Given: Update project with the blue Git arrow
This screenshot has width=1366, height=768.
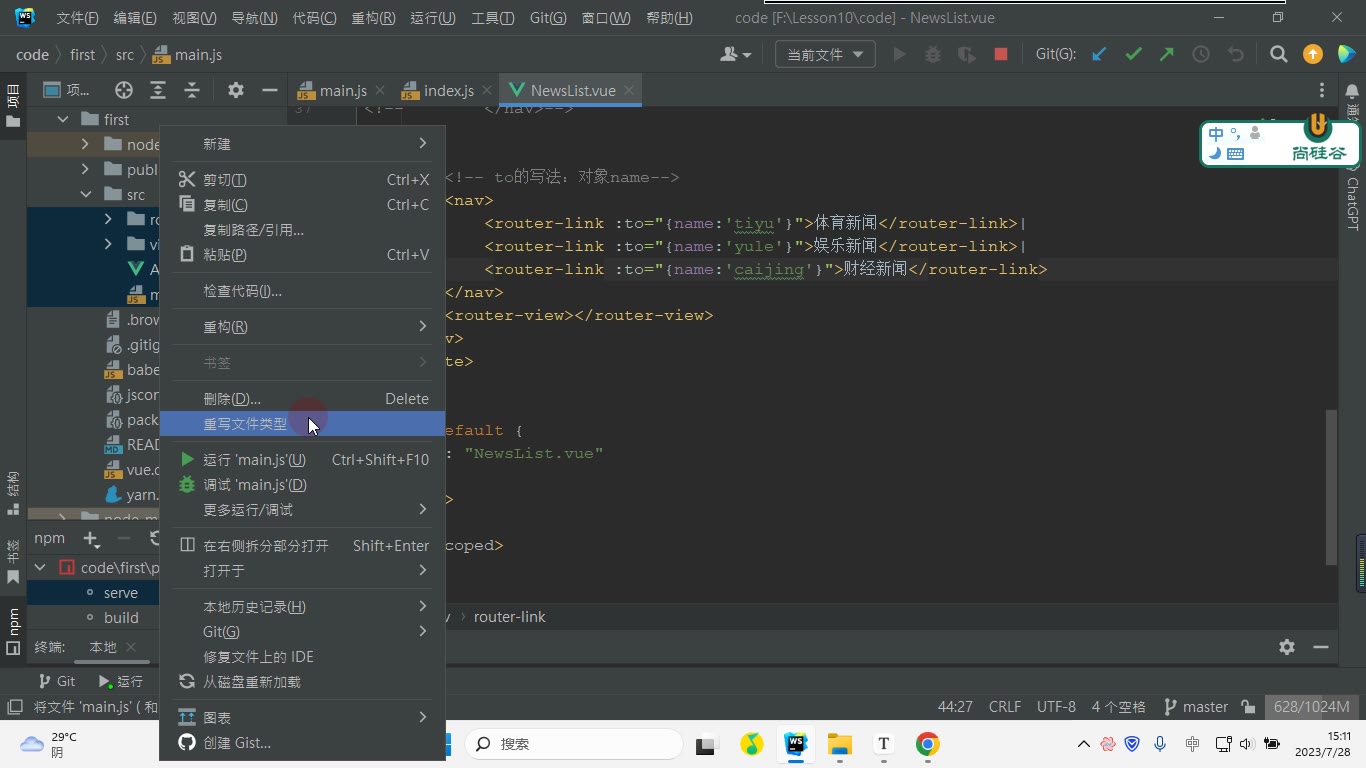Looking at the screenshot, I should [1099, 55].
